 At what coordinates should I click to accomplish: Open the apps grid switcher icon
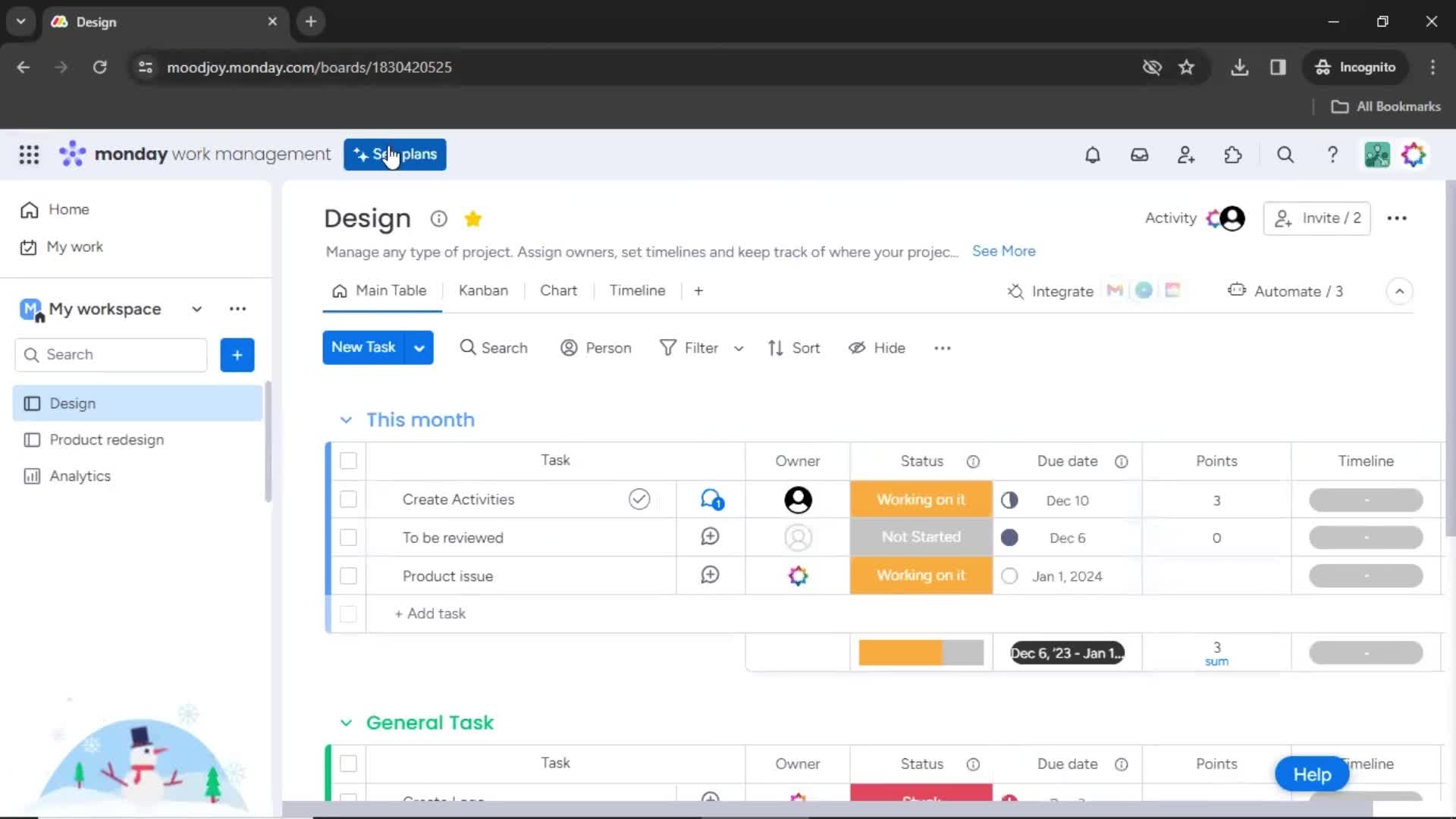tap(29, 155)
